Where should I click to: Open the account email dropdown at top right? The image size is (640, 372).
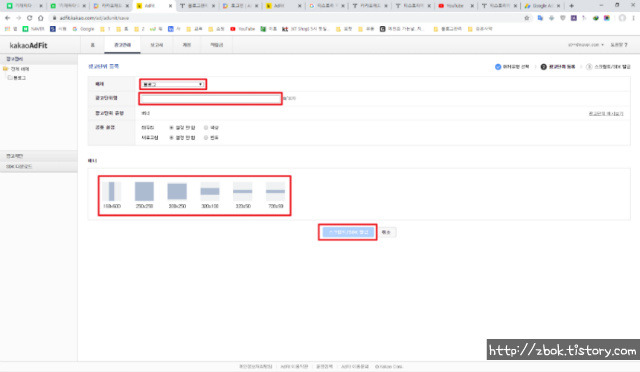pyautogui.click(x=586, y=45)
